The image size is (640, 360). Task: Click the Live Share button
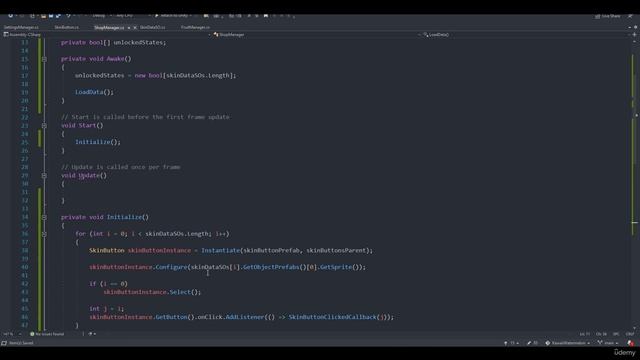point(607,16)
